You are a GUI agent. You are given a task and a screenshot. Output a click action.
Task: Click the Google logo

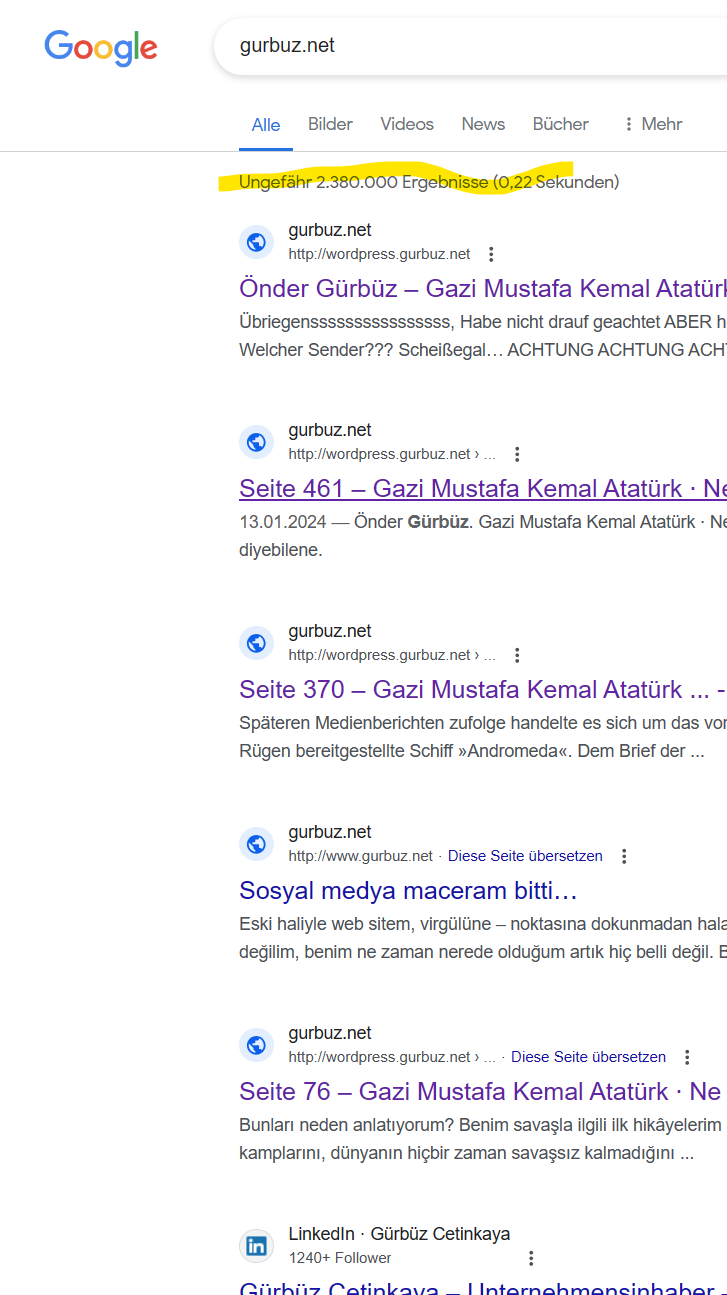click(101, 47)
